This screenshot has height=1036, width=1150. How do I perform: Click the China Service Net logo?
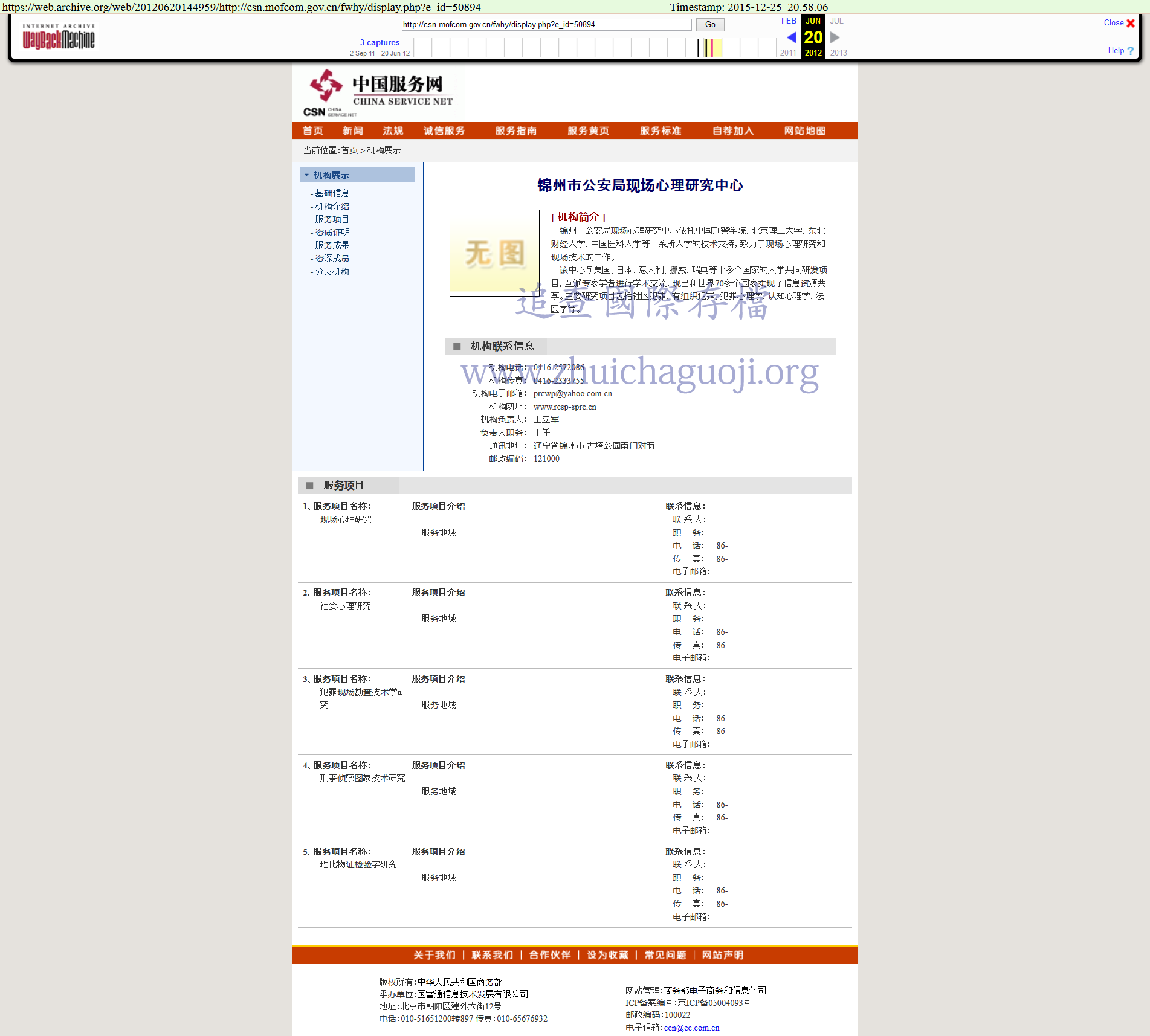tap(378, 93)
